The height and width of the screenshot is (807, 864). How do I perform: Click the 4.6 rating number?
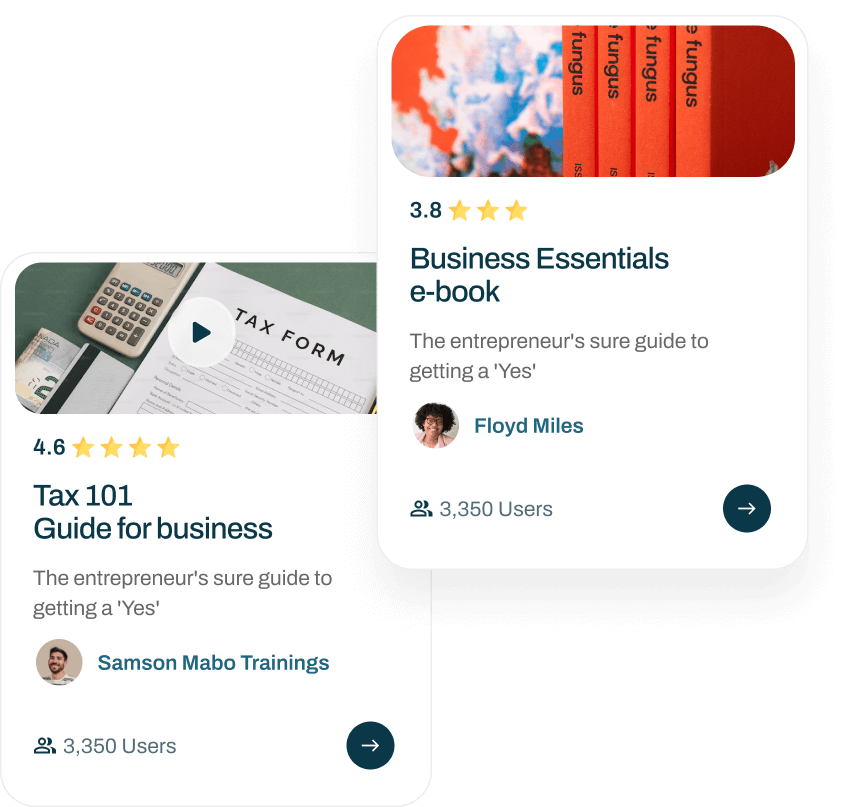(x=49, y=447)
